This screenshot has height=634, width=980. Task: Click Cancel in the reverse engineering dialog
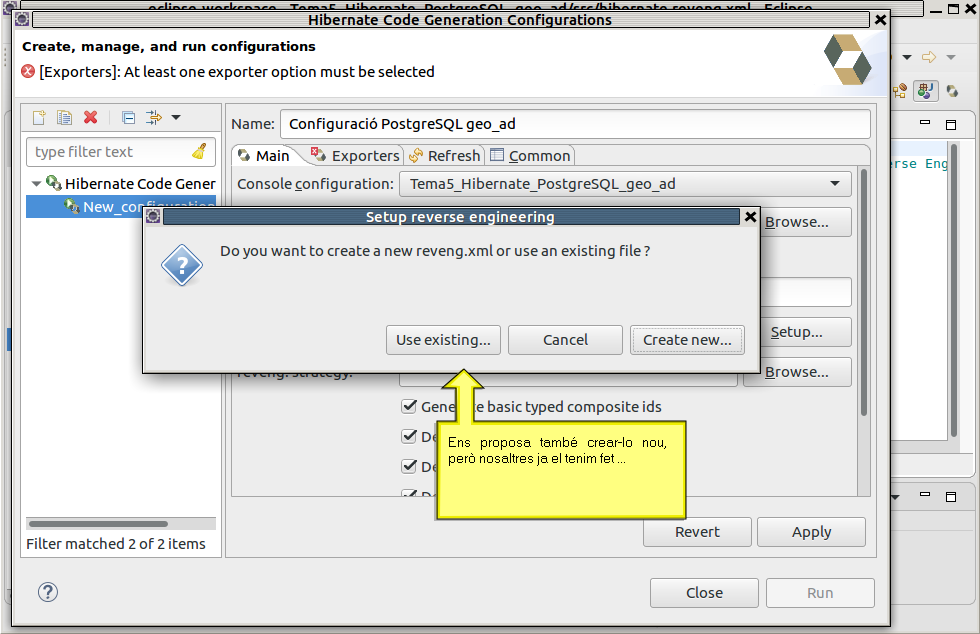565,340
